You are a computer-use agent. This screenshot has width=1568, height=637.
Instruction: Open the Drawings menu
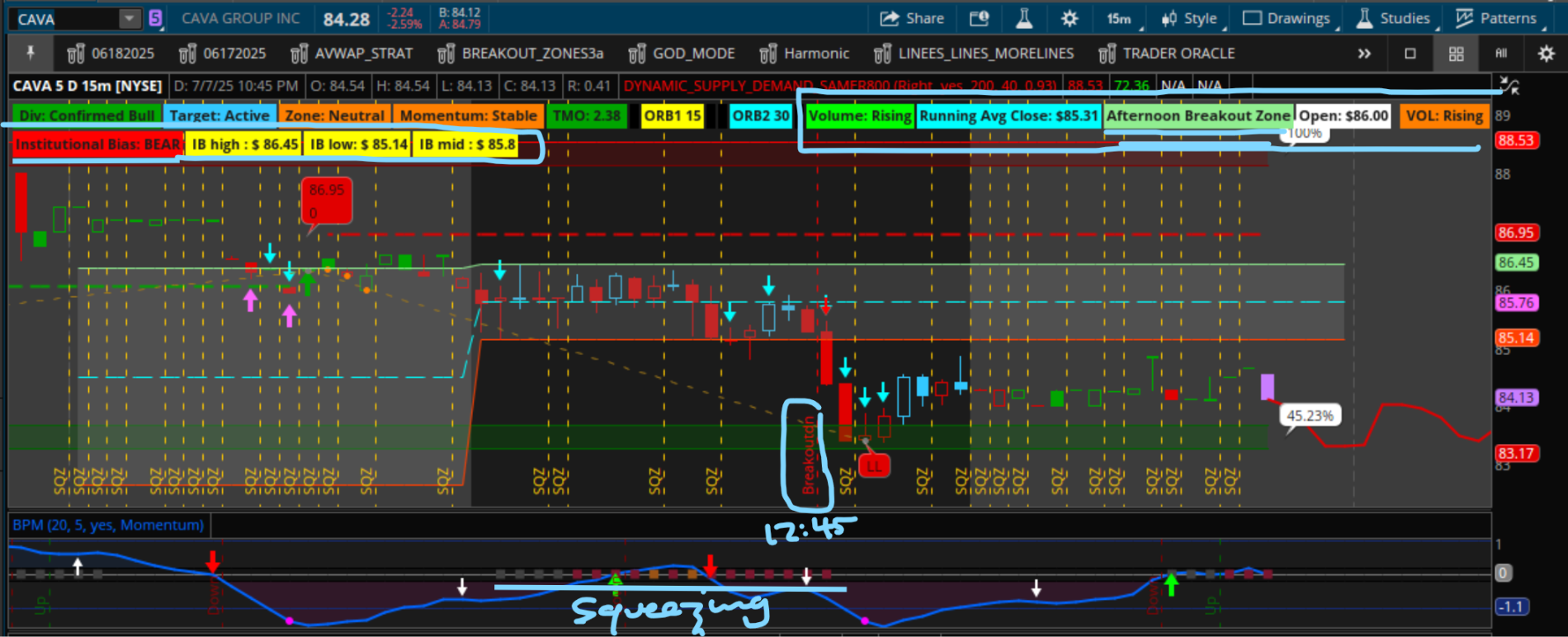[1287, 18]
